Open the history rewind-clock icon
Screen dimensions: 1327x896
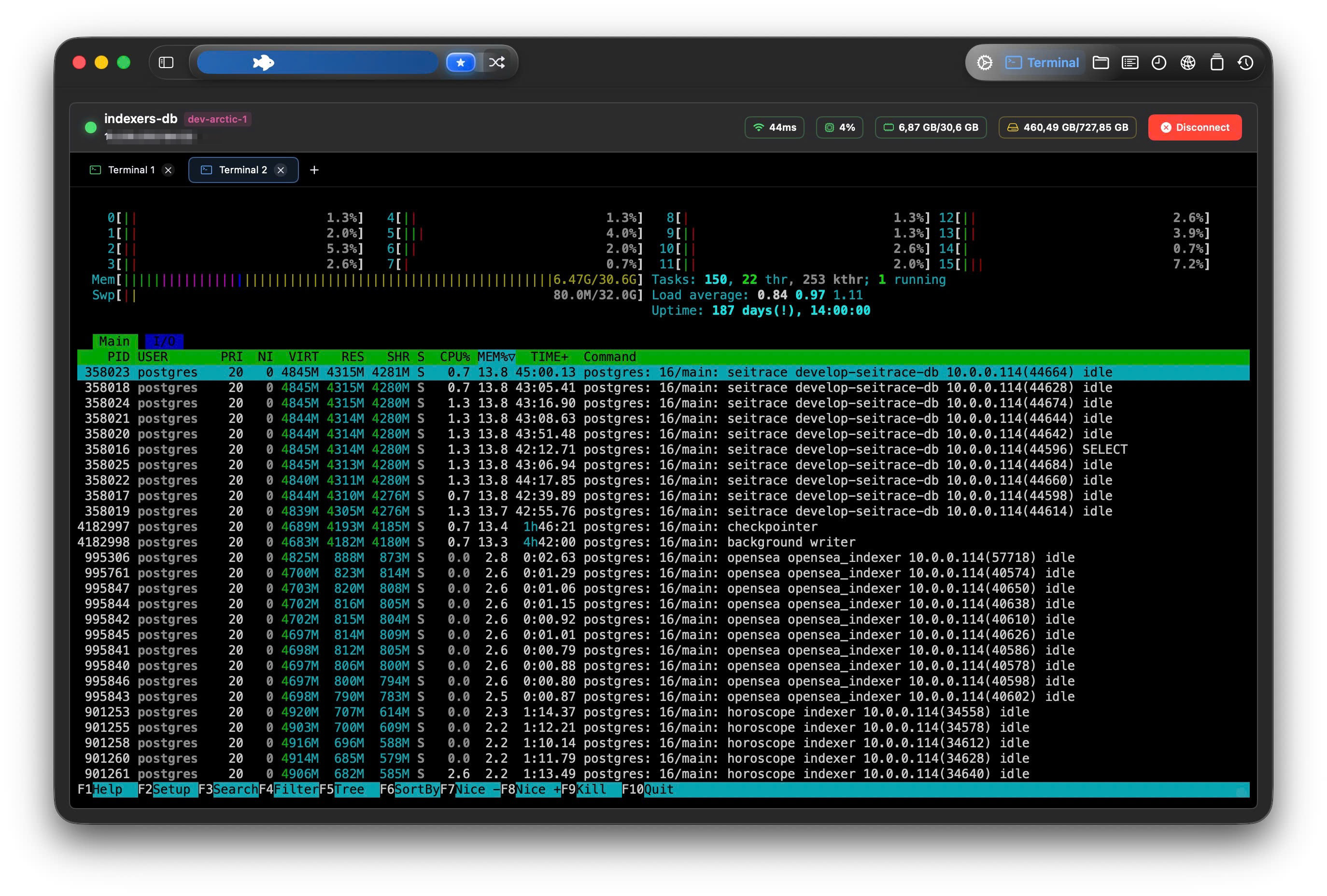(x=1246, y=63)
